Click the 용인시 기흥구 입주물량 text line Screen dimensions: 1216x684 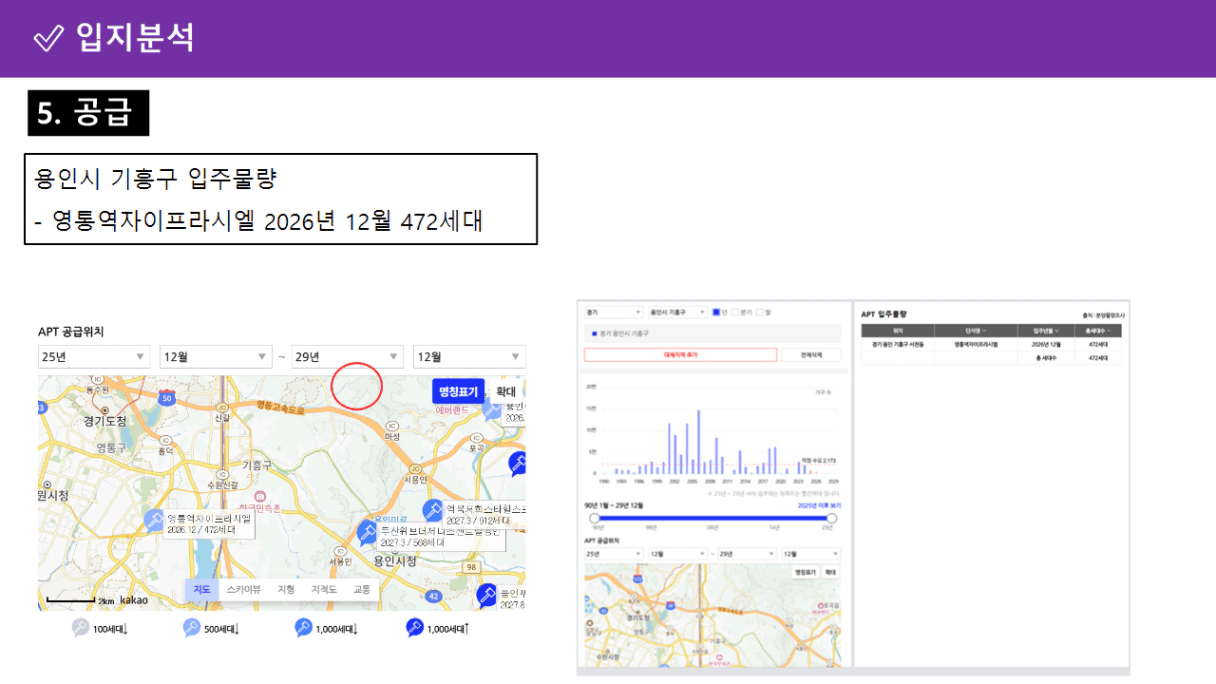click(155, 179)
